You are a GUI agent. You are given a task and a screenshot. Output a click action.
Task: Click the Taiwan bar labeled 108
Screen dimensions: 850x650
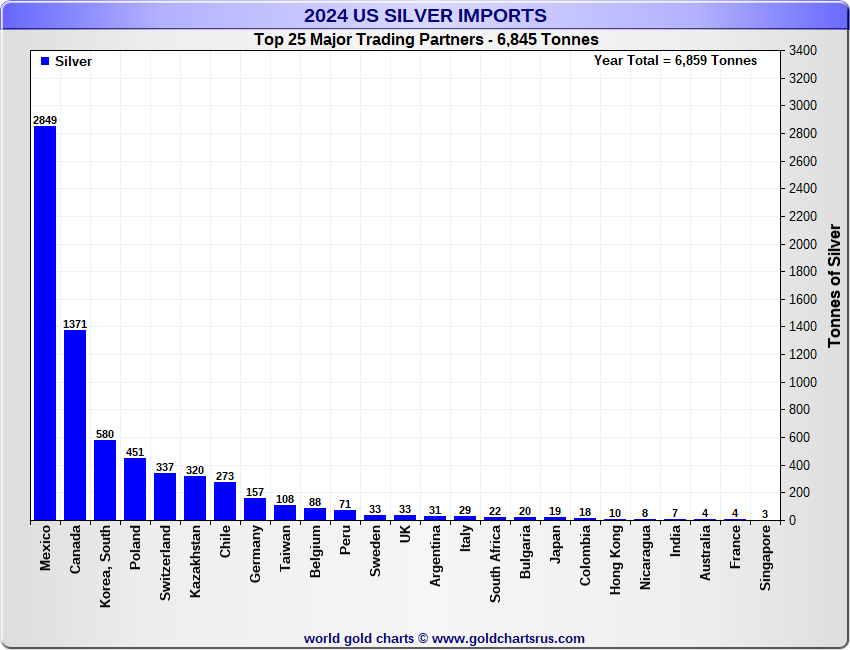(285, 512)
